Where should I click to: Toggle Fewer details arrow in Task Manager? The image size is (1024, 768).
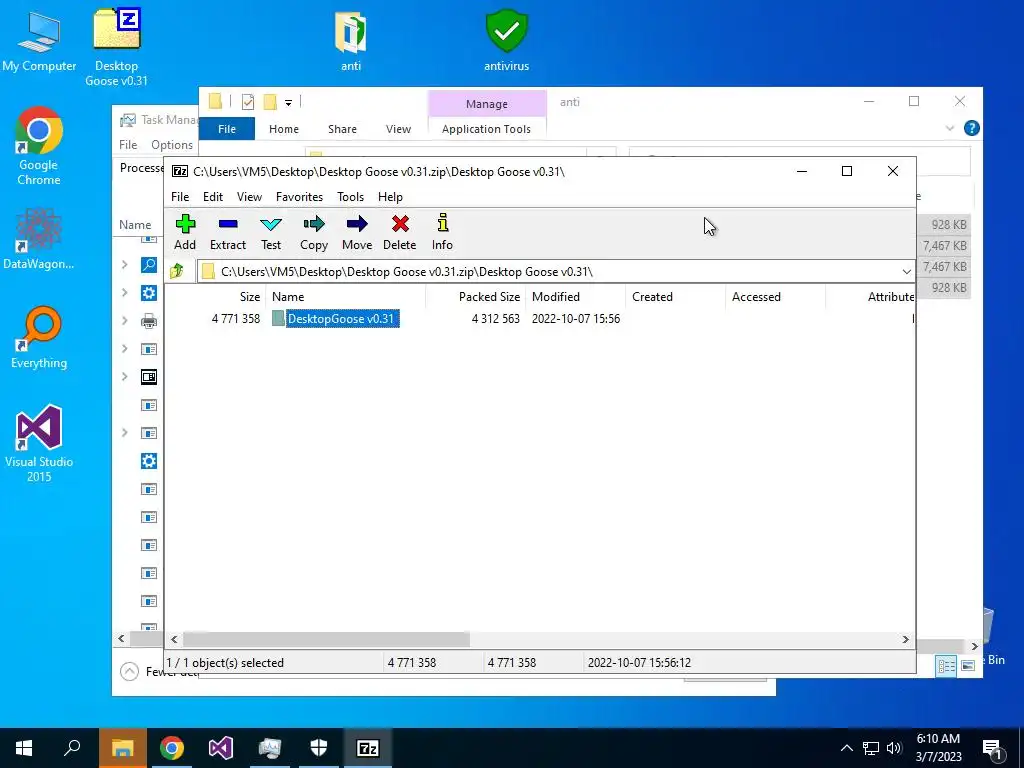129,671
